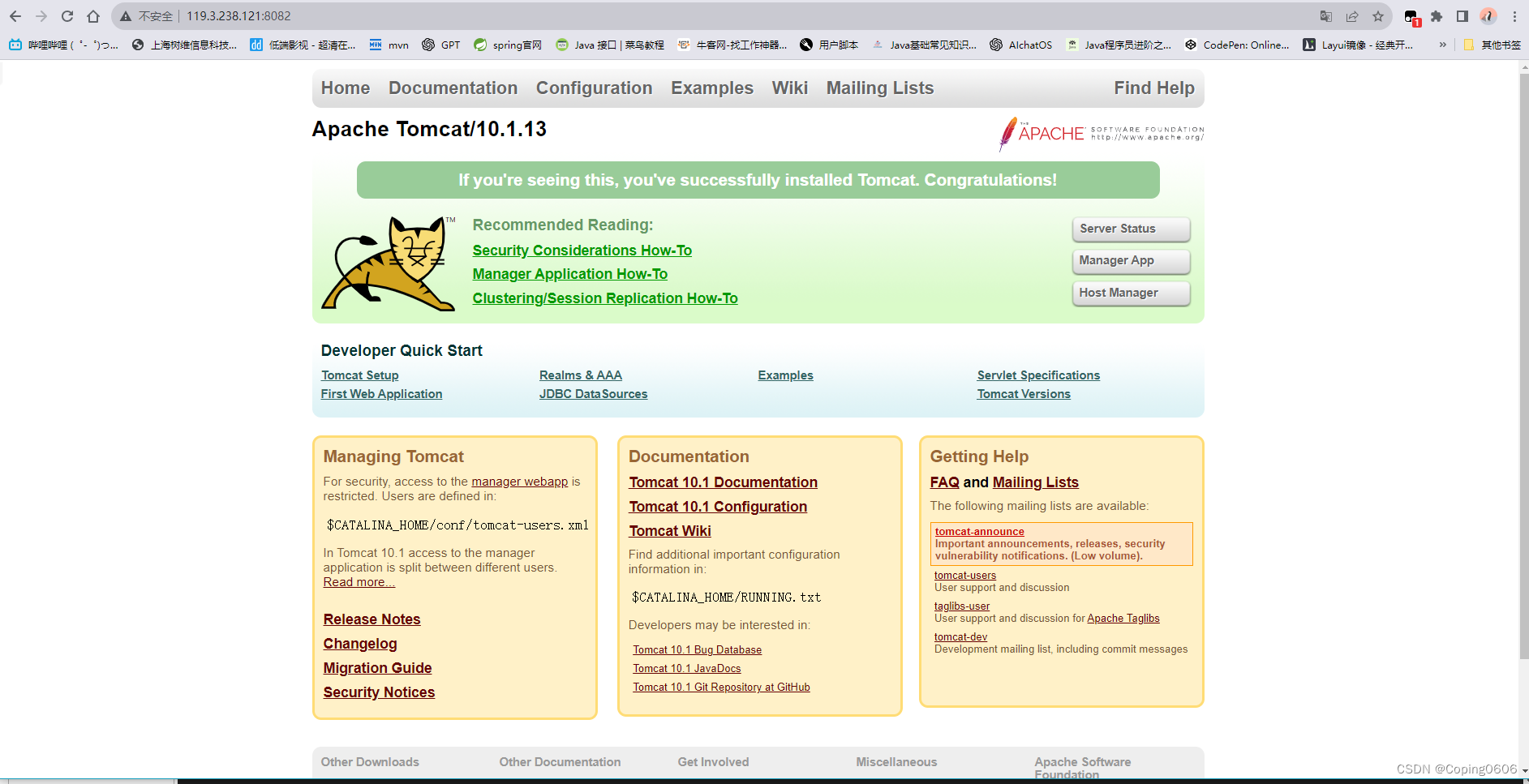Open the GPT bookmark
The height and width of the screenshot is (784, 1529).
click(x=441, y=45)
